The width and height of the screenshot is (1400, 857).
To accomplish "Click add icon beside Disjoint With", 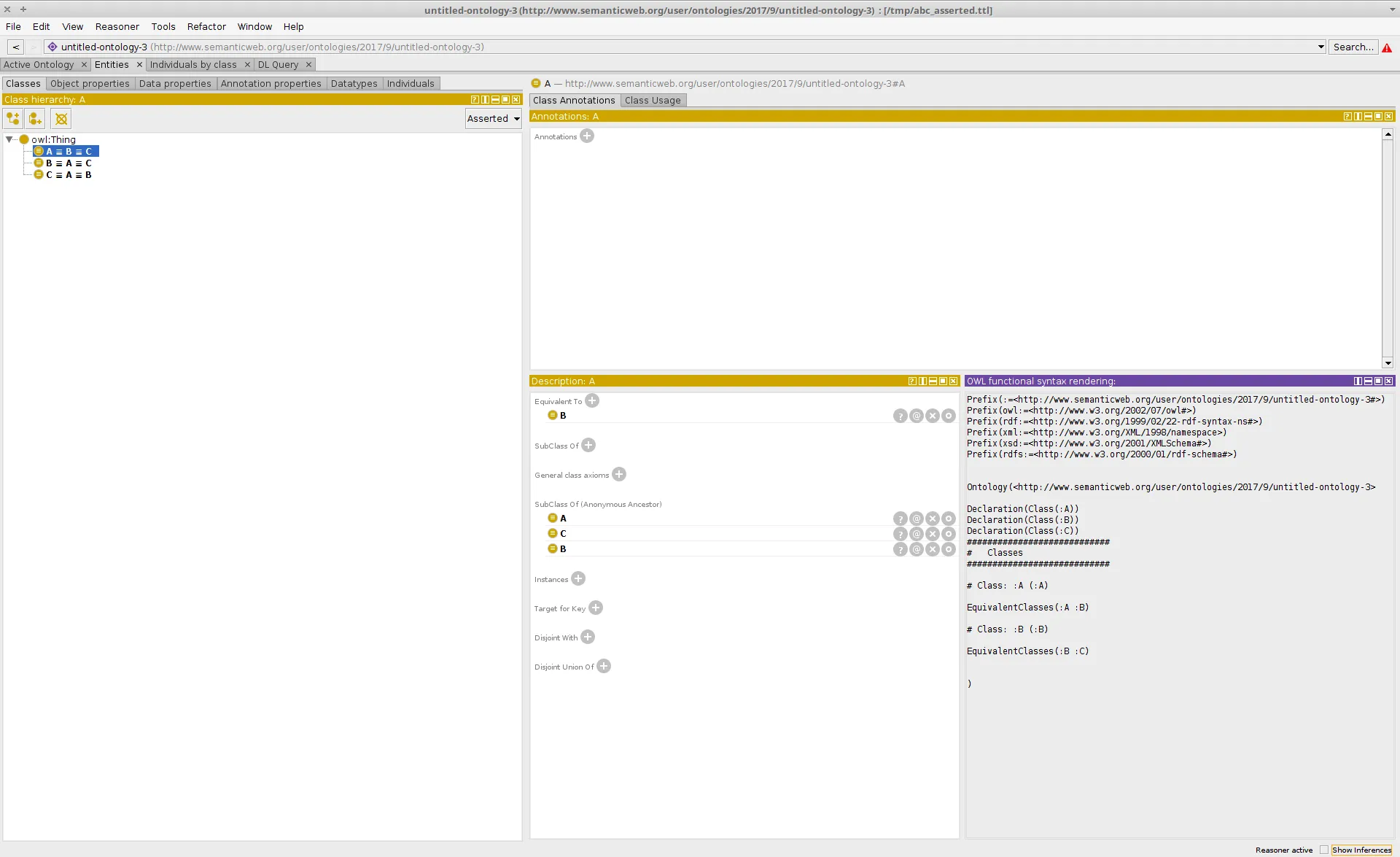I will pos(588,637).
